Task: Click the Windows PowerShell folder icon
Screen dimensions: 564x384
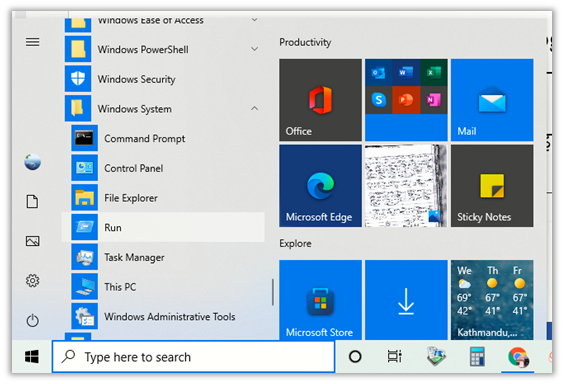Action: pyautogui.click(x=78, y=49)
